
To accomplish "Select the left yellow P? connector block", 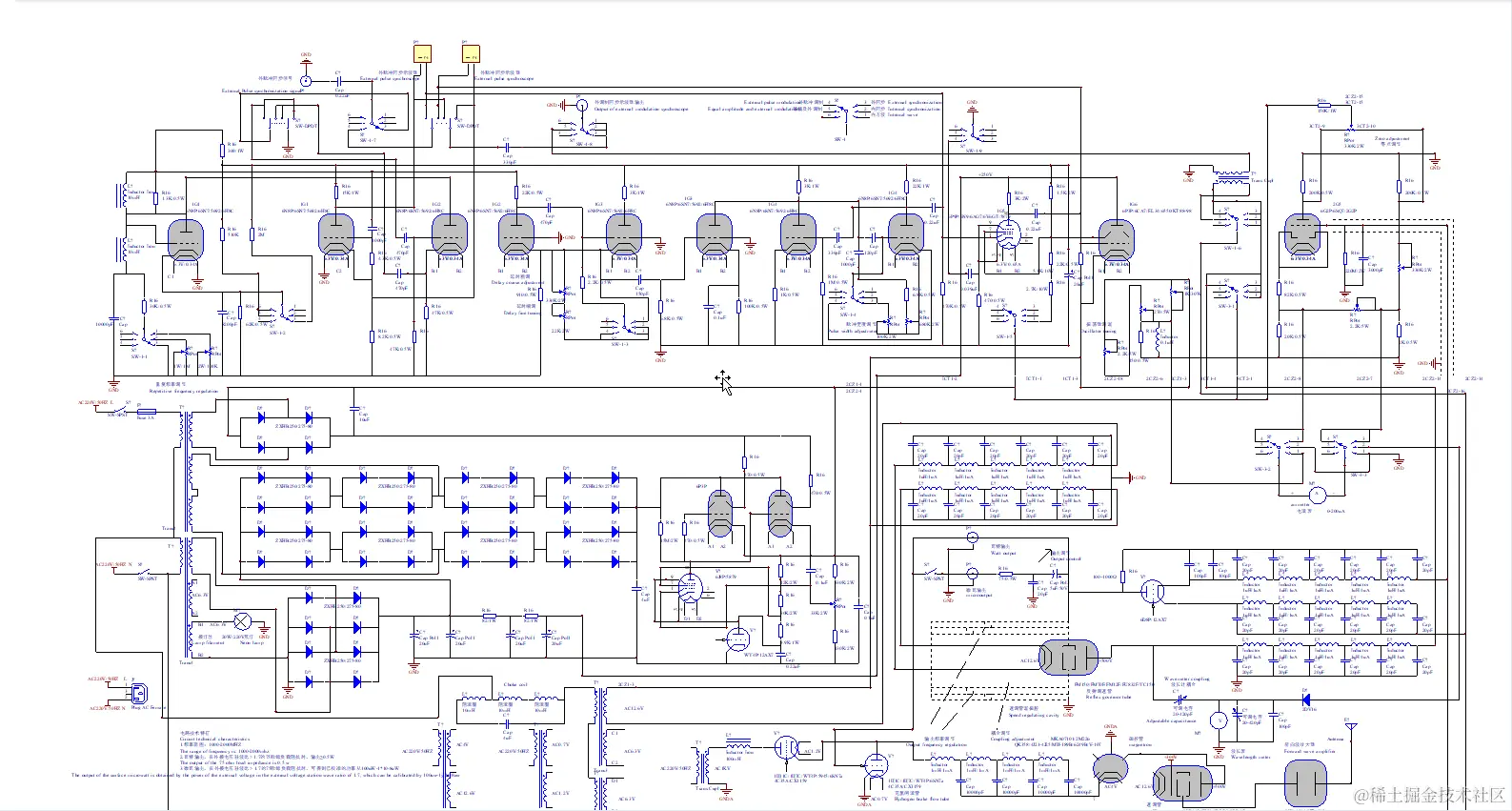I will [x=423, y=54].
